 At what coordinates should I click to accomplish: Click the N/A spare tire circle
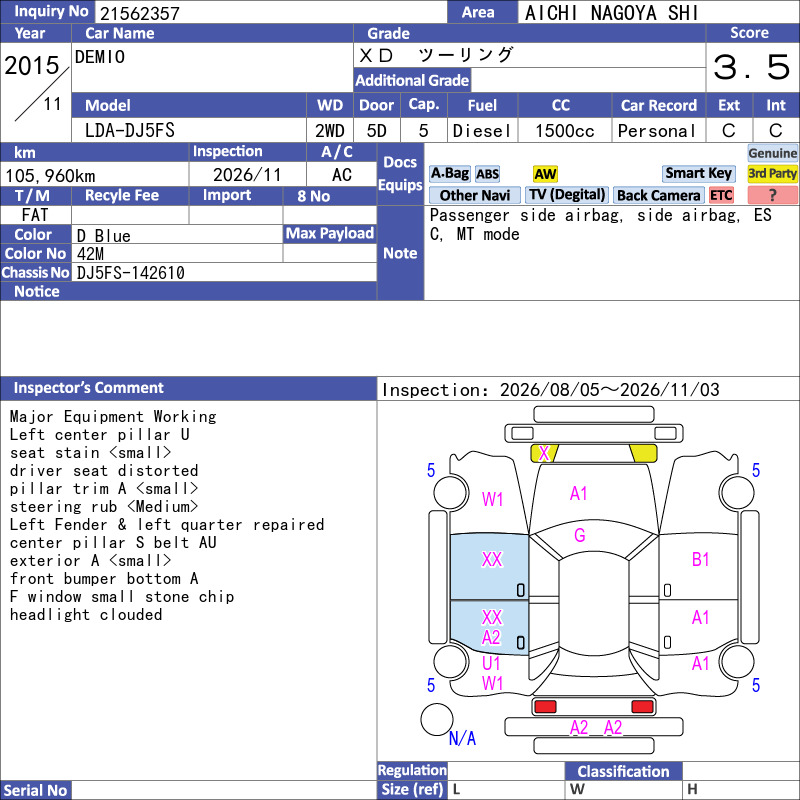(x=437, y=719)
